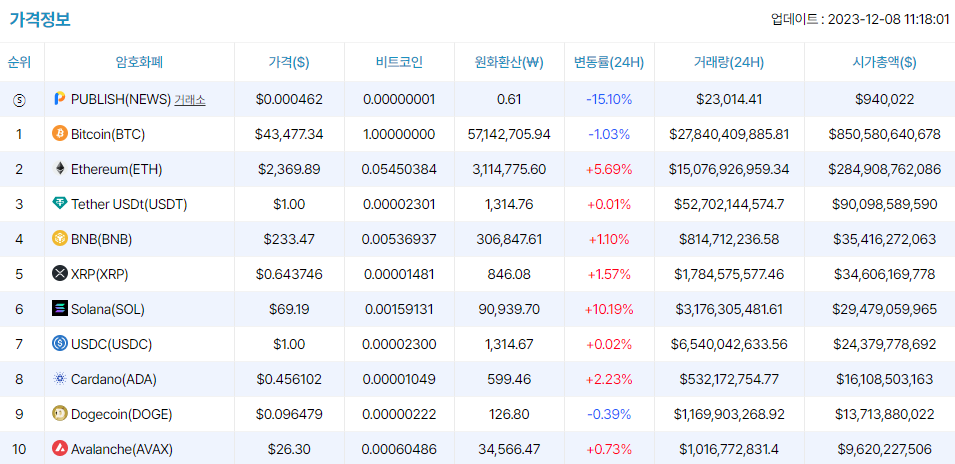The height and width of the screenshot is (464, 955).
Task: Sort by the 변동률(24H) column header
Action: (x=608, y=62)
